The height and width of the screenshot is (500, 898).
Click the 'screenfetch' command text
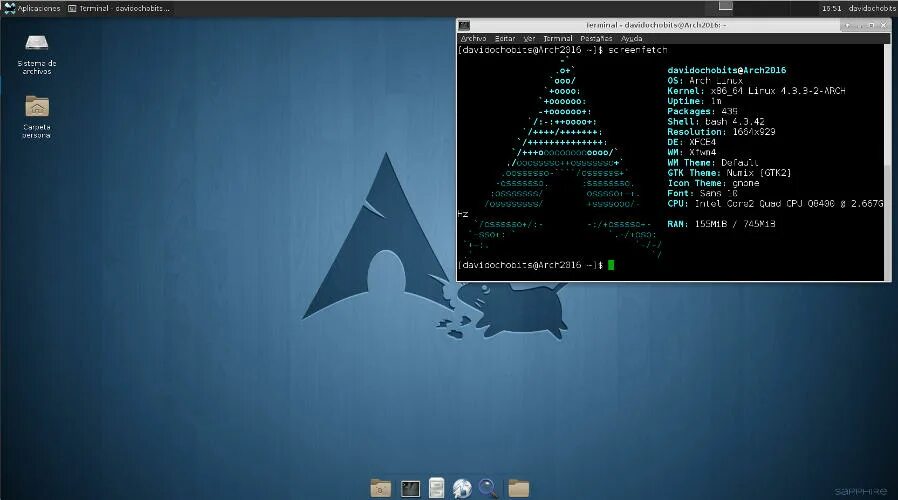[637, 50]
